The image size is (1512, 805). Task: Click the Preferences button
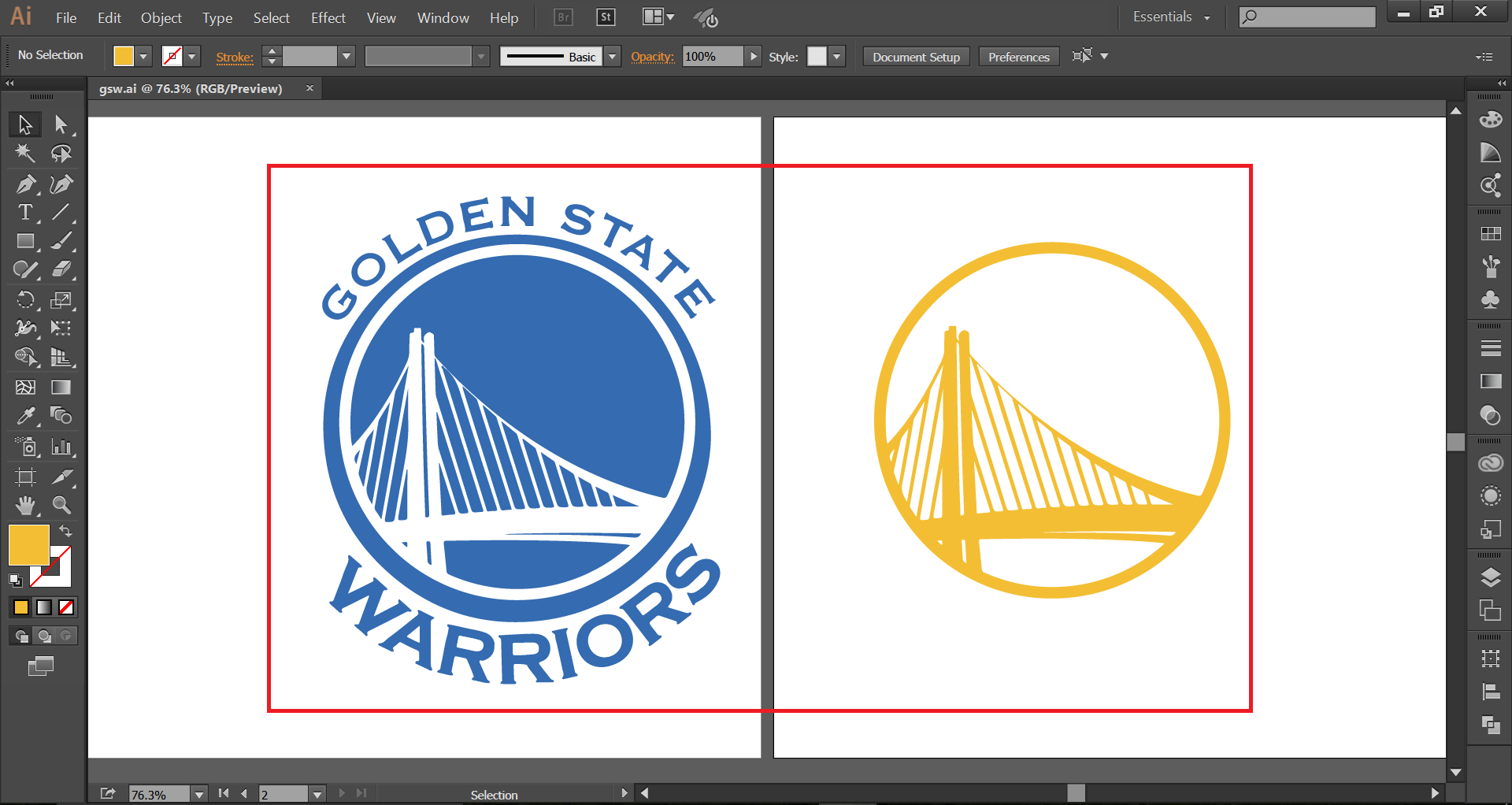1019,57
